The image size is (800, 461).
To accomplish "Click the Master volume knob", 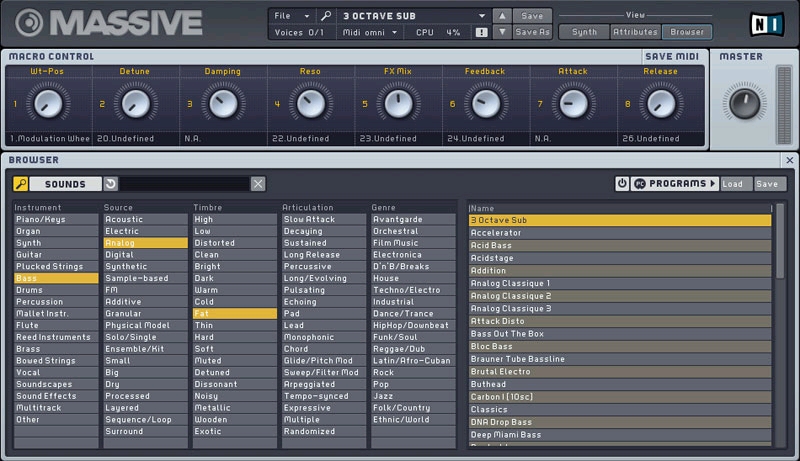I will [744, 104].
